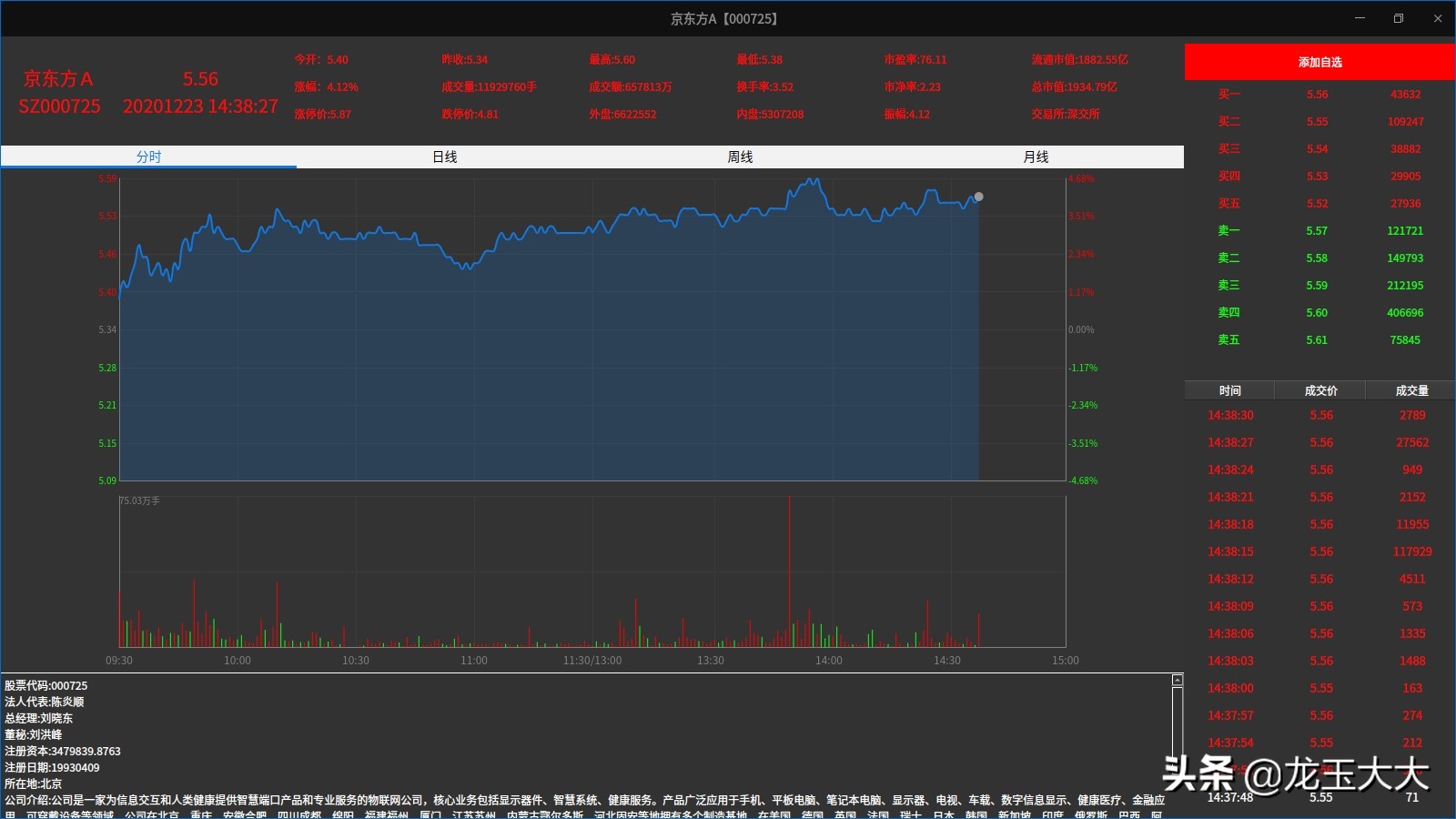This screenshot has width=1456, height=819.
Task: Click the 市盈率:76.11 field
Action: point(915,59)
